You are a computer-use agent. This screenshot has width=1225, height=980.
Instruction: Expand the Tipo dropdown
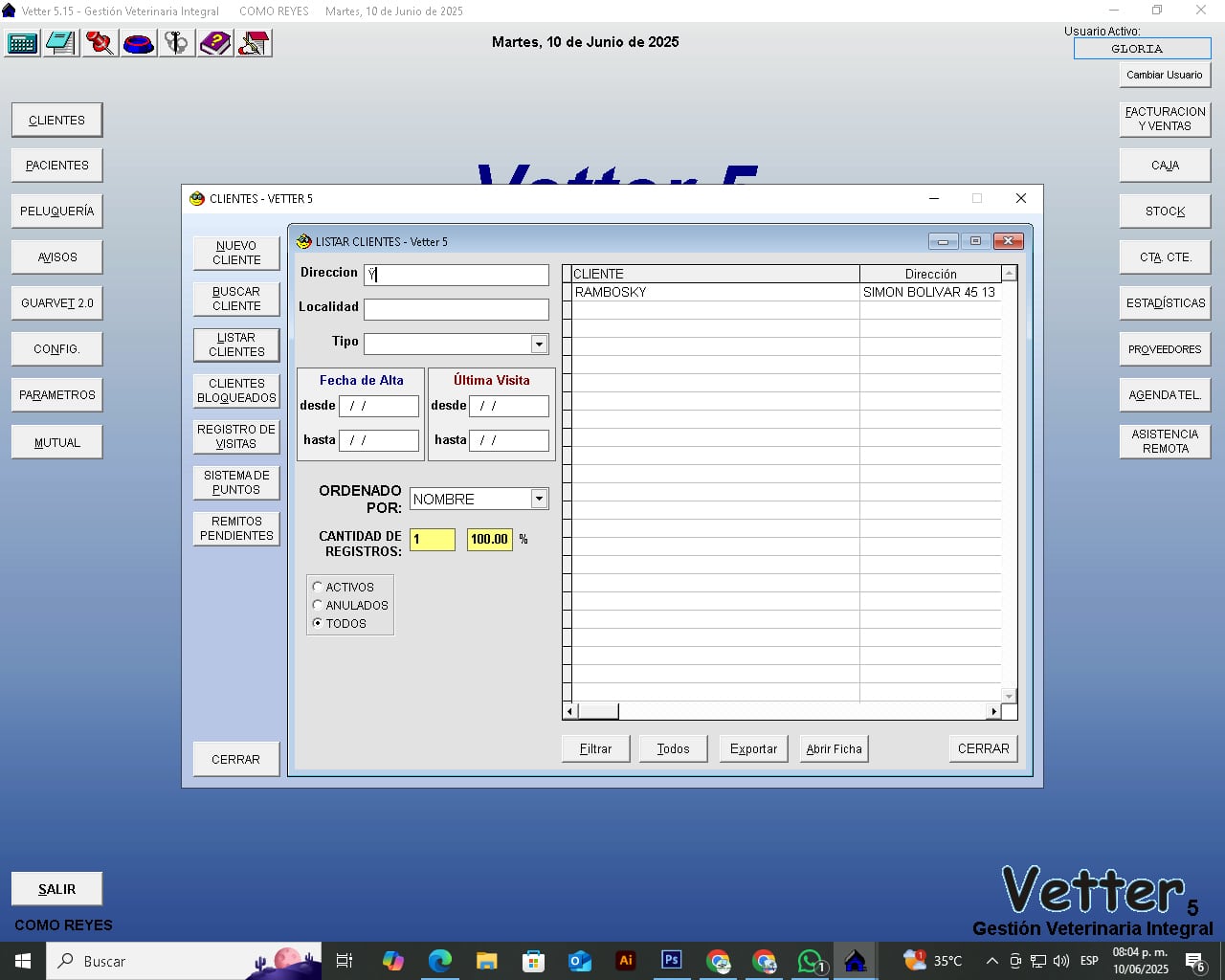coord(540,344)
